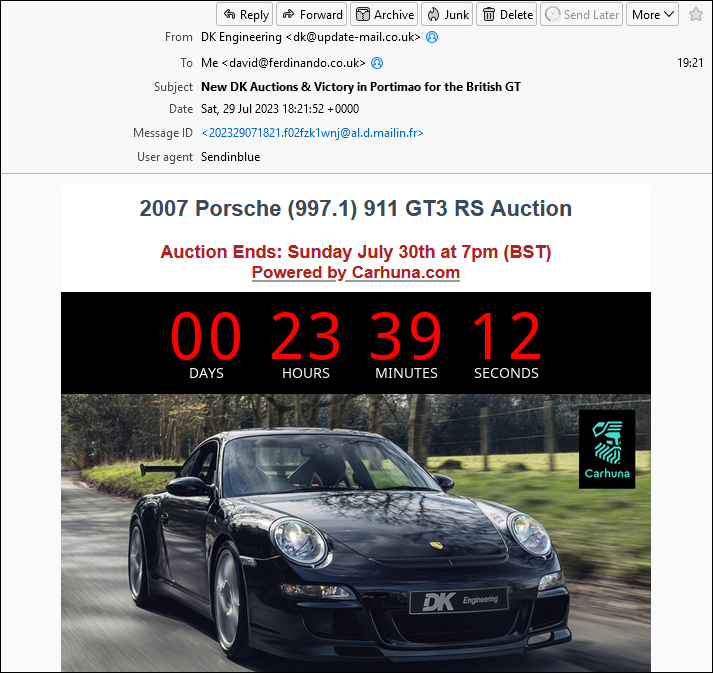Select sender text 'DK Engineering <dk@update-mail.co.uk>'
713x673 pixels.
click(x=311, y=37)
